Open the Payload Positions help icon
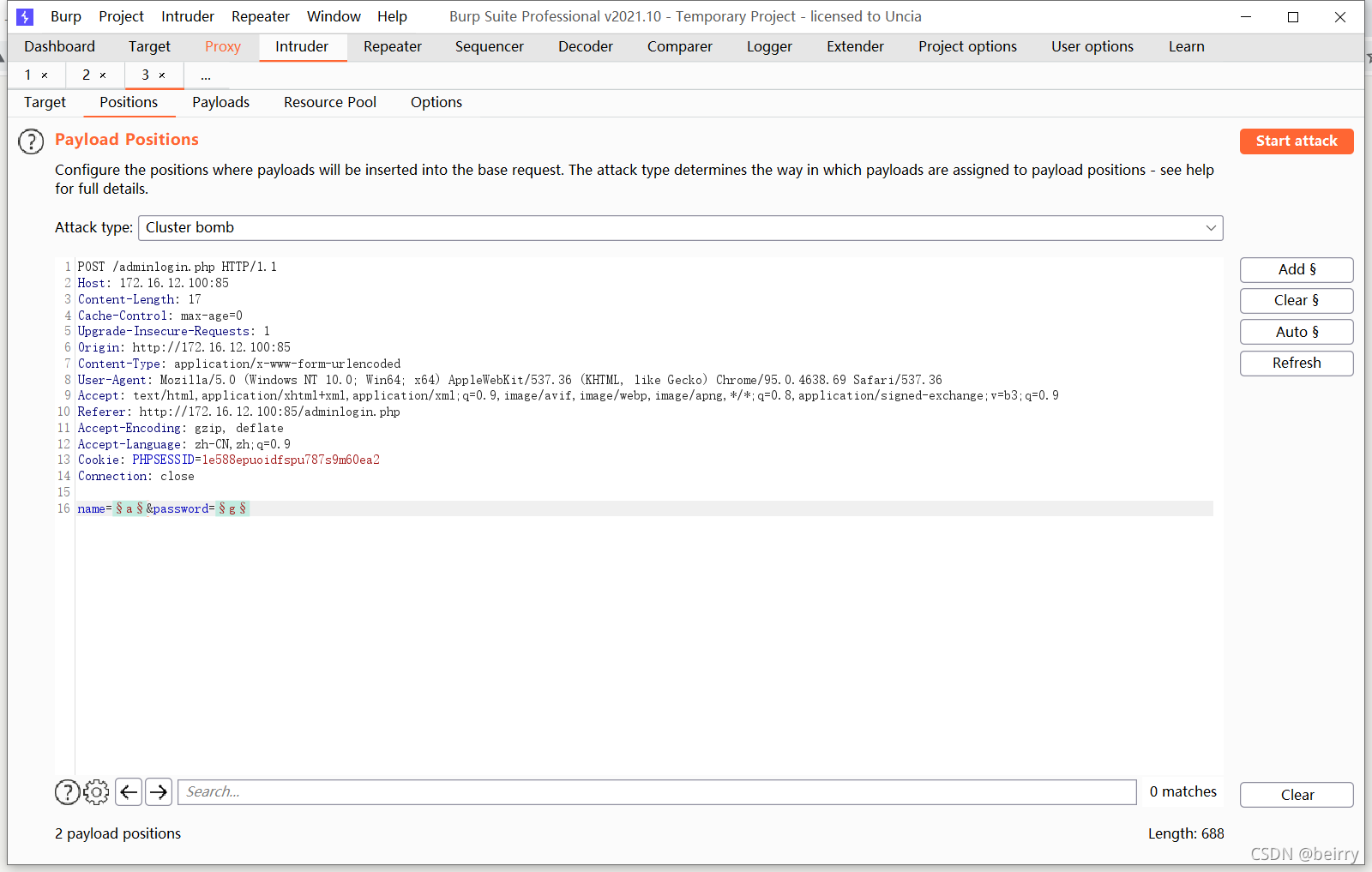The width and height of the screenshot is (1372, 872). pos(31,141)
